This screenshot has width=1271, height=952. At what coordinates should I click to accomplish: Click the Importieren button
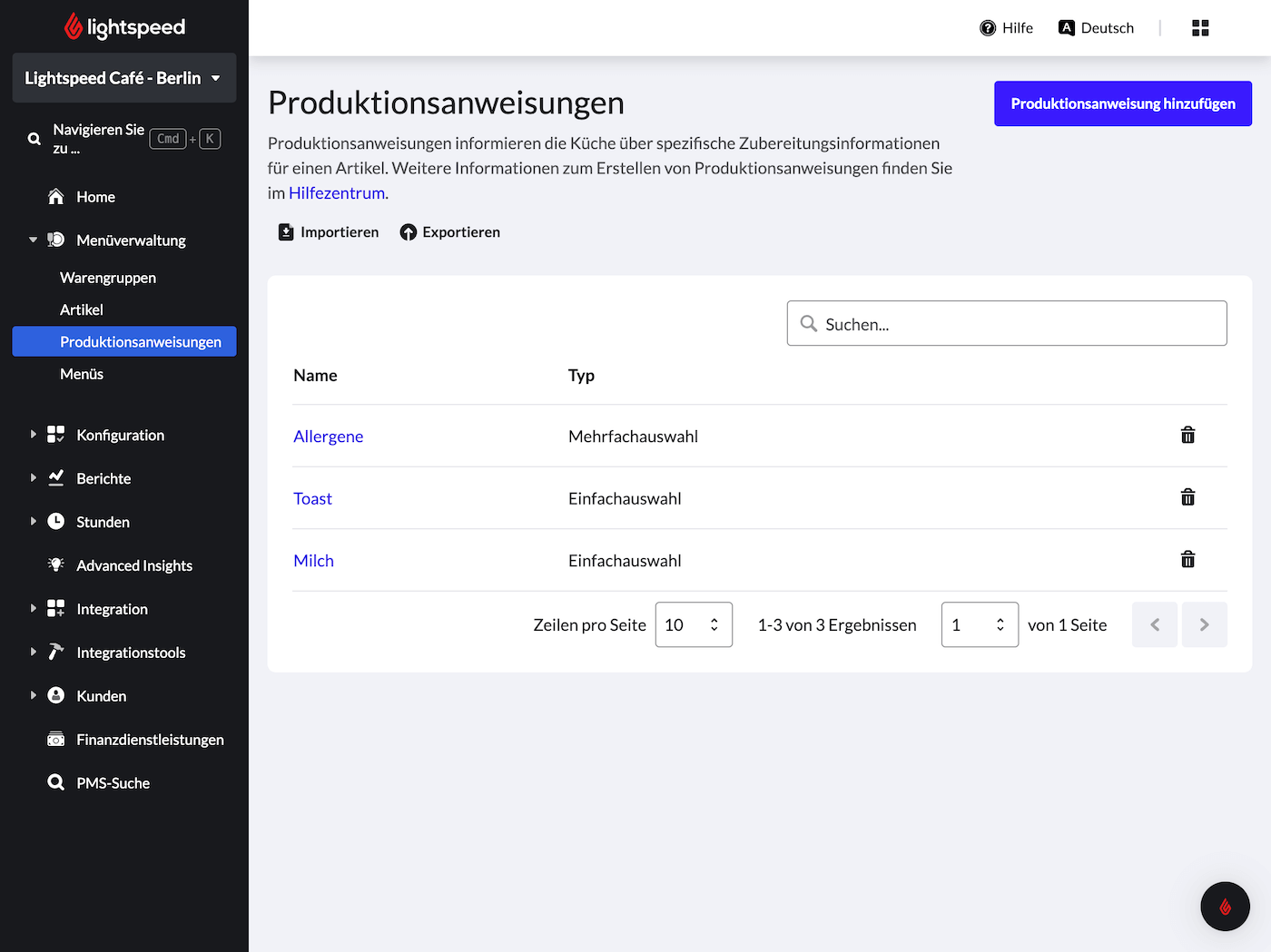click(329, 232)
